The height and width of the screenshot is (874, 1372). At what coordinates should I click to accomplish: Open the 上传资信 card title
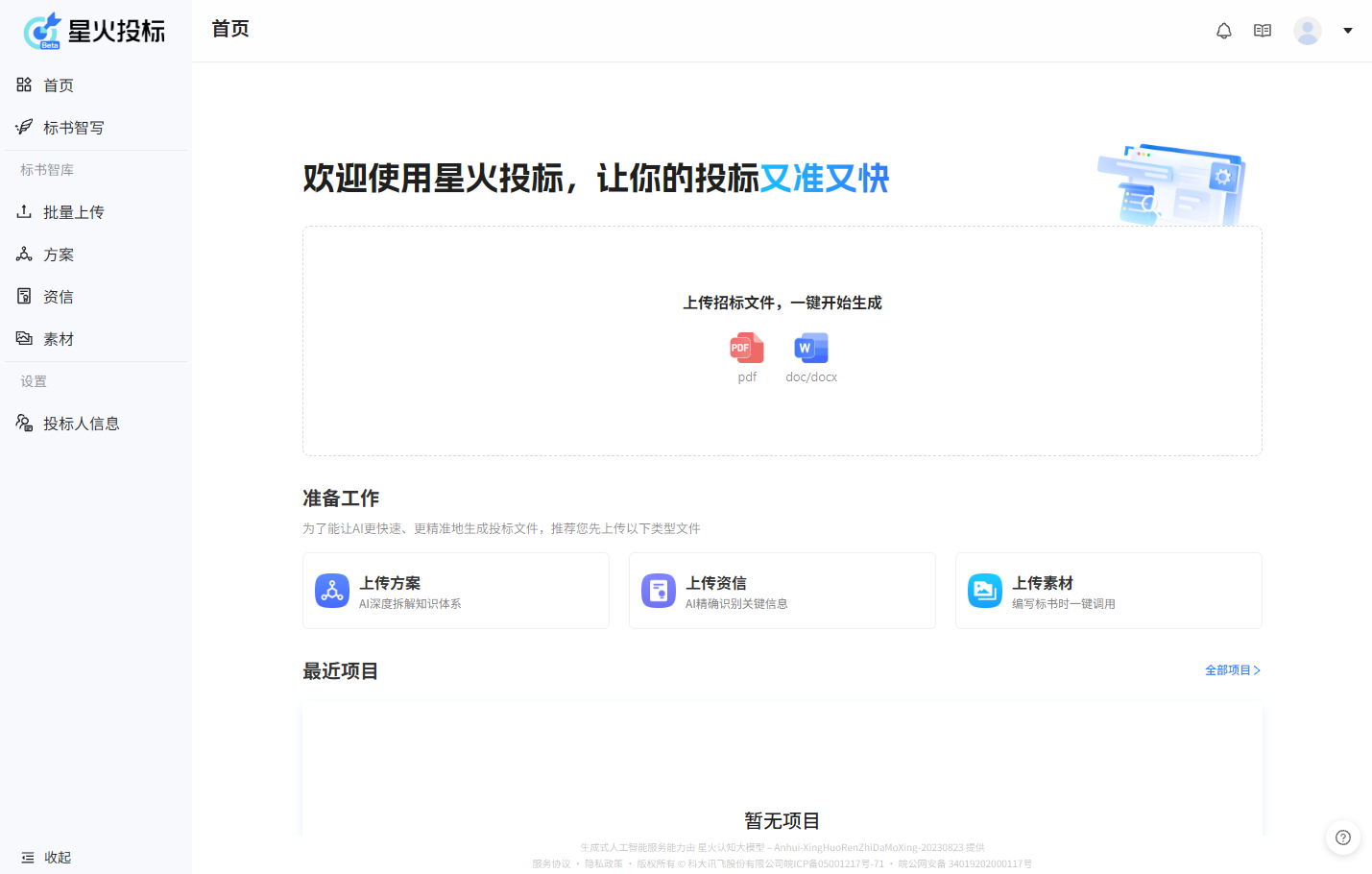(x=716, y=583)
